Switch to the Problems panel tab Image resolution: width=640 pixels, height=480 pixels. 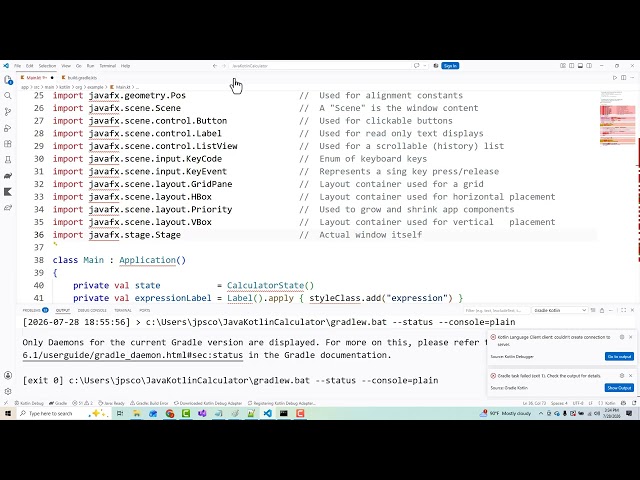click(x=35, y=310)
